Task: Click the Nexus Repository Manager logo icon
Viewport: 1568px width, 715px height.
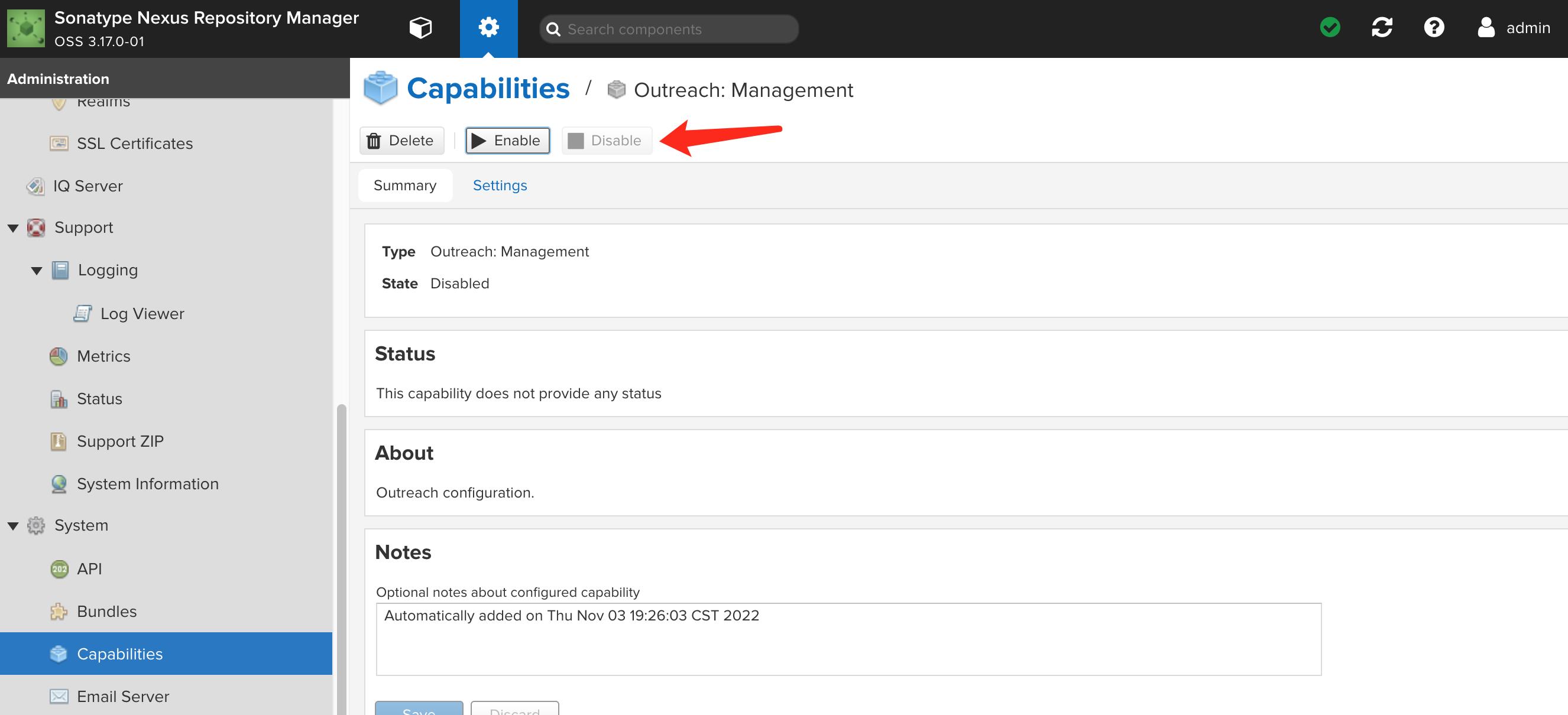Action: click(25, 28)
